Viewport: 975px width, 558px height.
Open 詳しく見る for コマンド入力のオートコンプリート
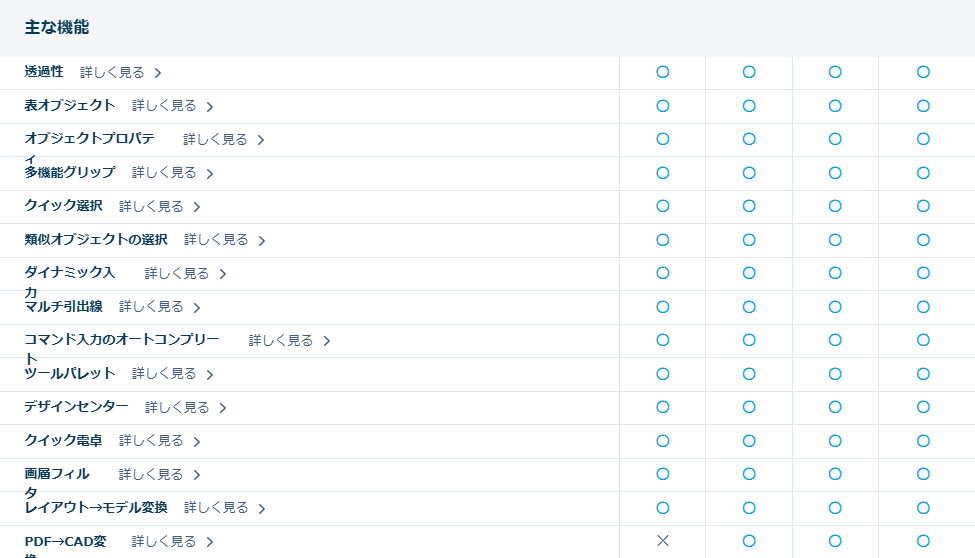(x=281, y=341)
